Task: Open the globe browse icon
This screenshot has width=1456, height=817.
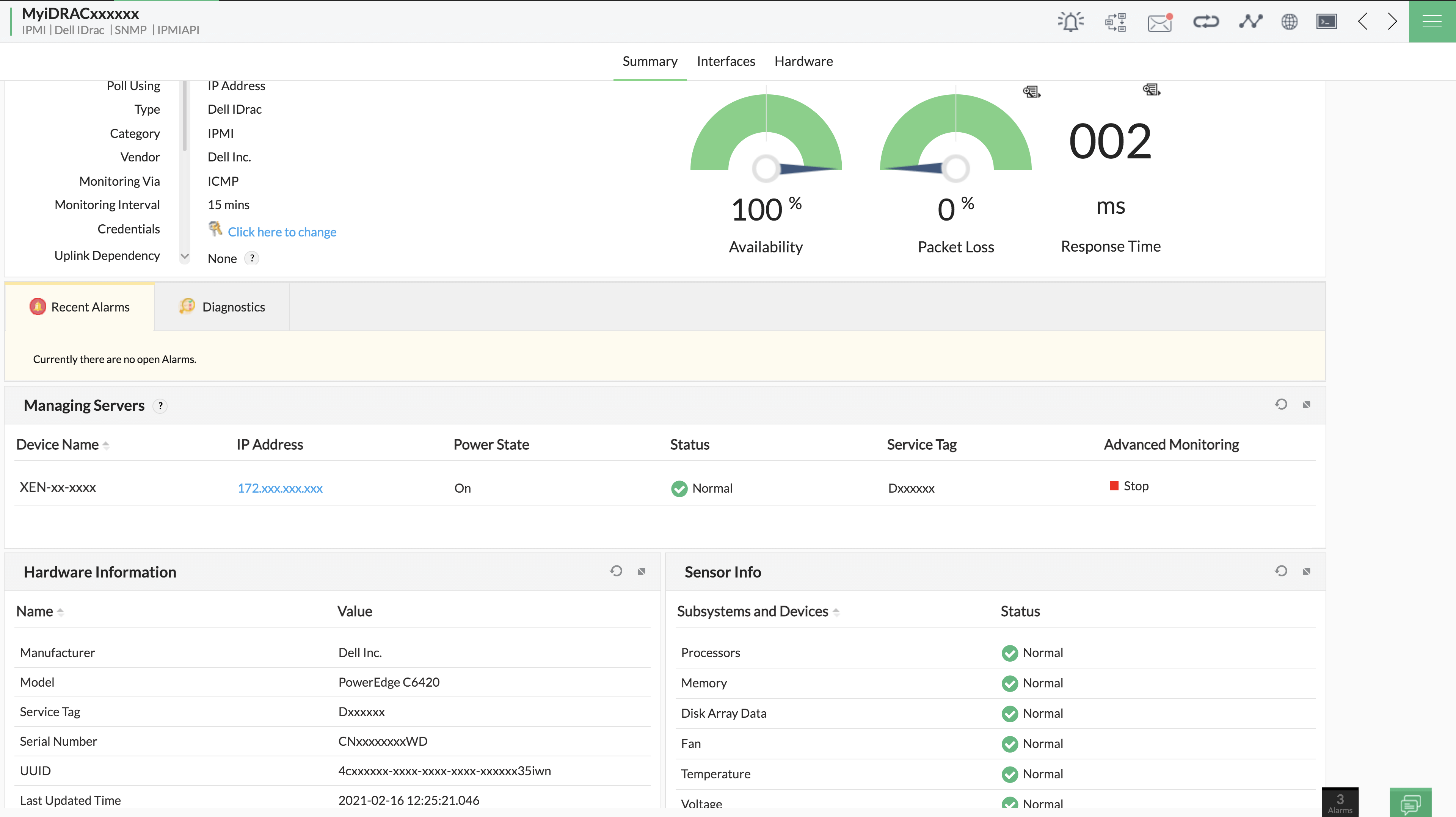Action: tap(1289, 22)
